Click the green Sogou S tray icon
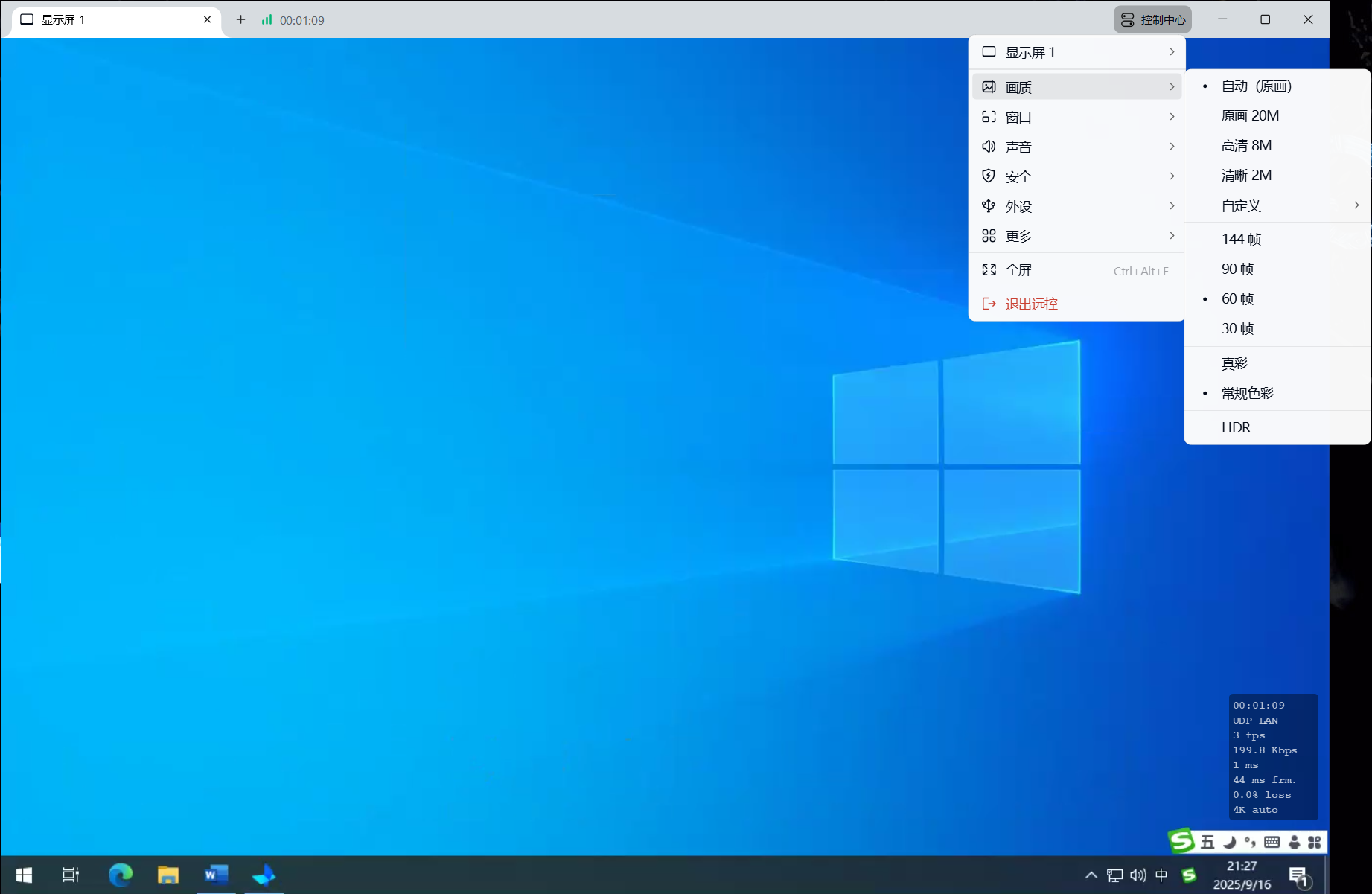Image resolution: width=1372 pixels, height=894 pixels. click(x=1189, y=875)
